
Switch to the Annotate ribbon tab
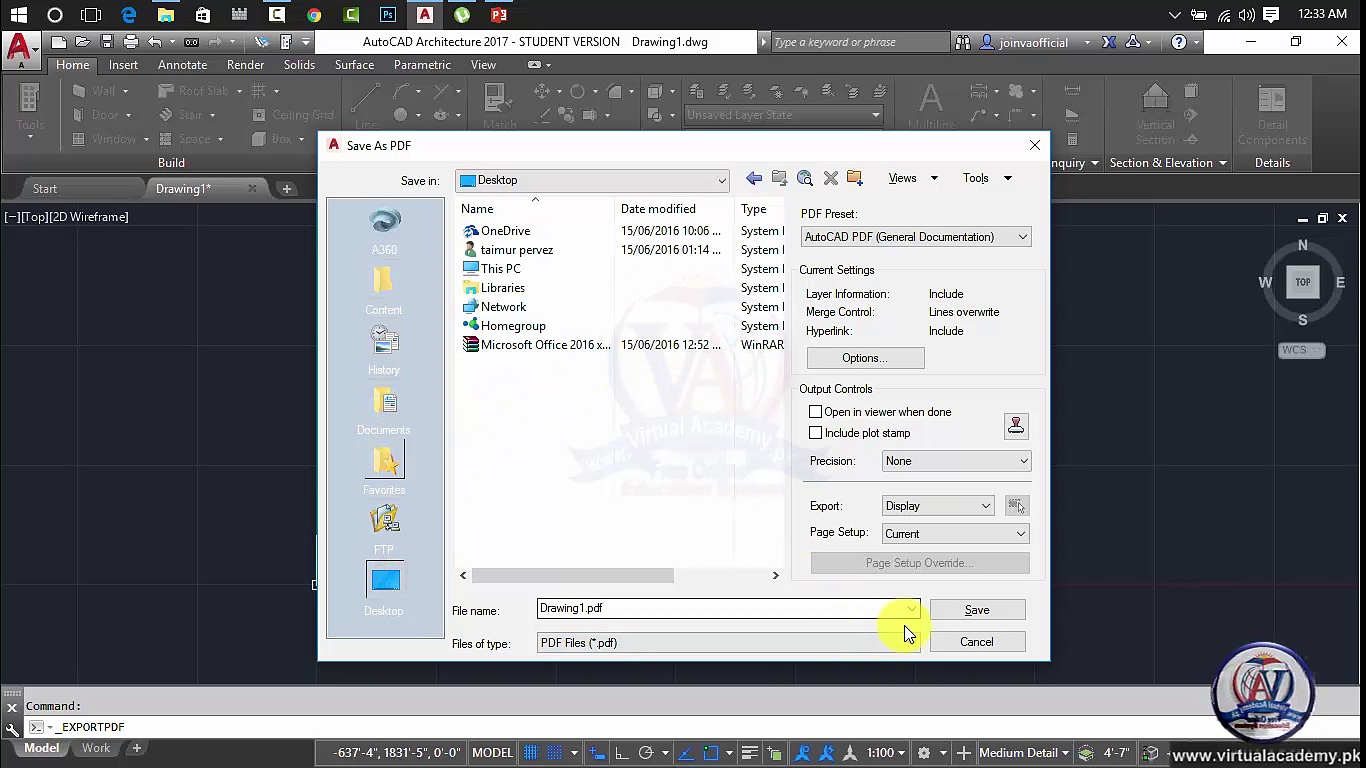pyautogui.click(x=182, y=65)
